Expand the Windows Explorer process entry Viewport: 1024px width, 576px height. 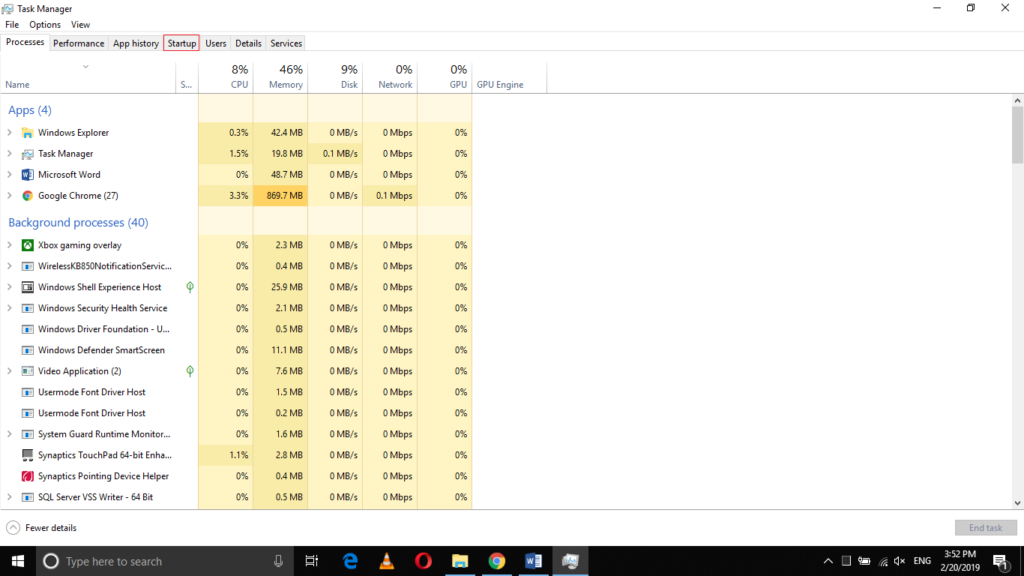point(10,133)
